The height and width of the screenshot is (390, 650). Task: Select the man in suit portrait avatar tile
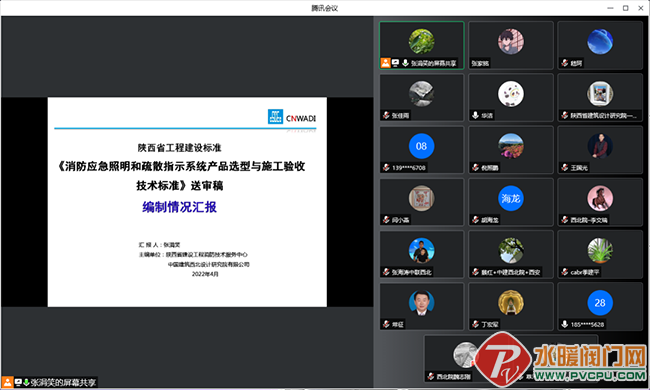click(422, 306)
